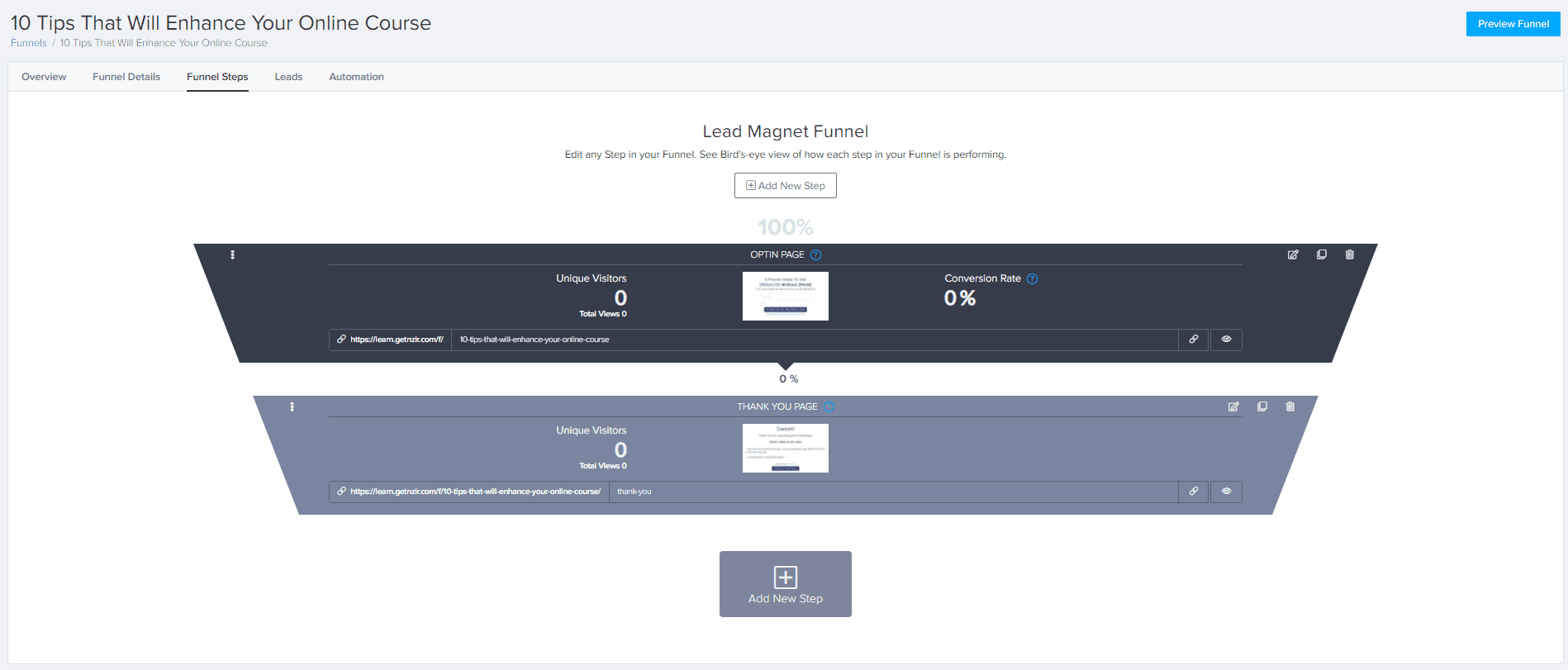The height and width of the screenshot is (670, 1568).
Task: Open the Optin Page thumbnail preview
Action: click(x=786, y=296)
